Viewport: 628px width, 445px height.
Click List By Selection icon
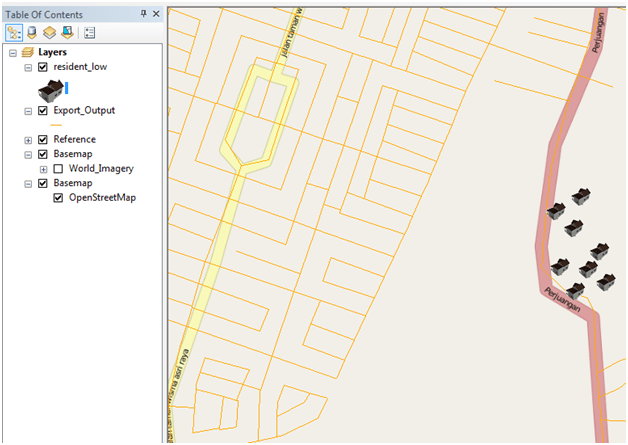coord(65,32)
